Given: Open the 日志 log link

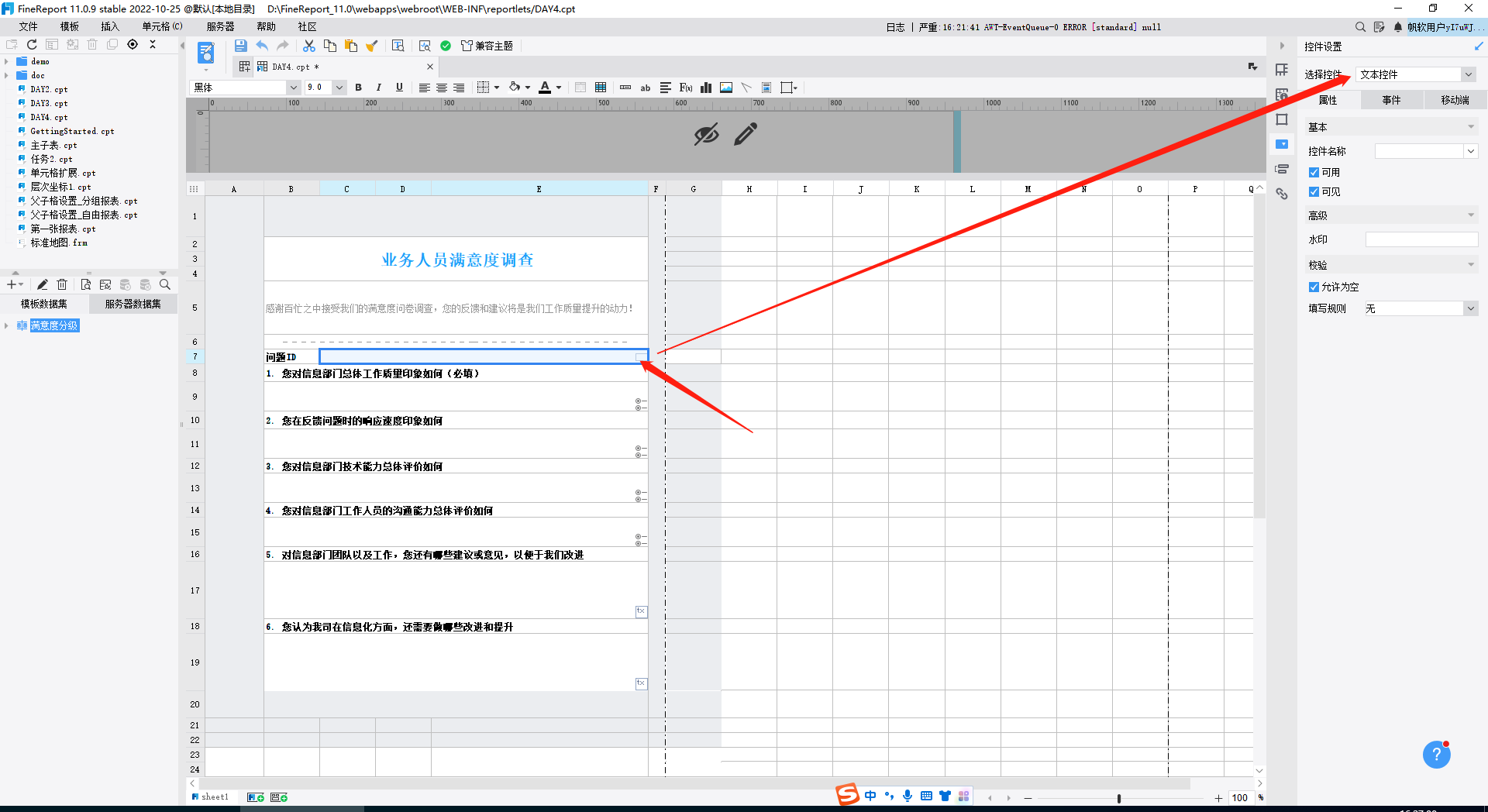Looking at the screenshot, I should 895,27.
